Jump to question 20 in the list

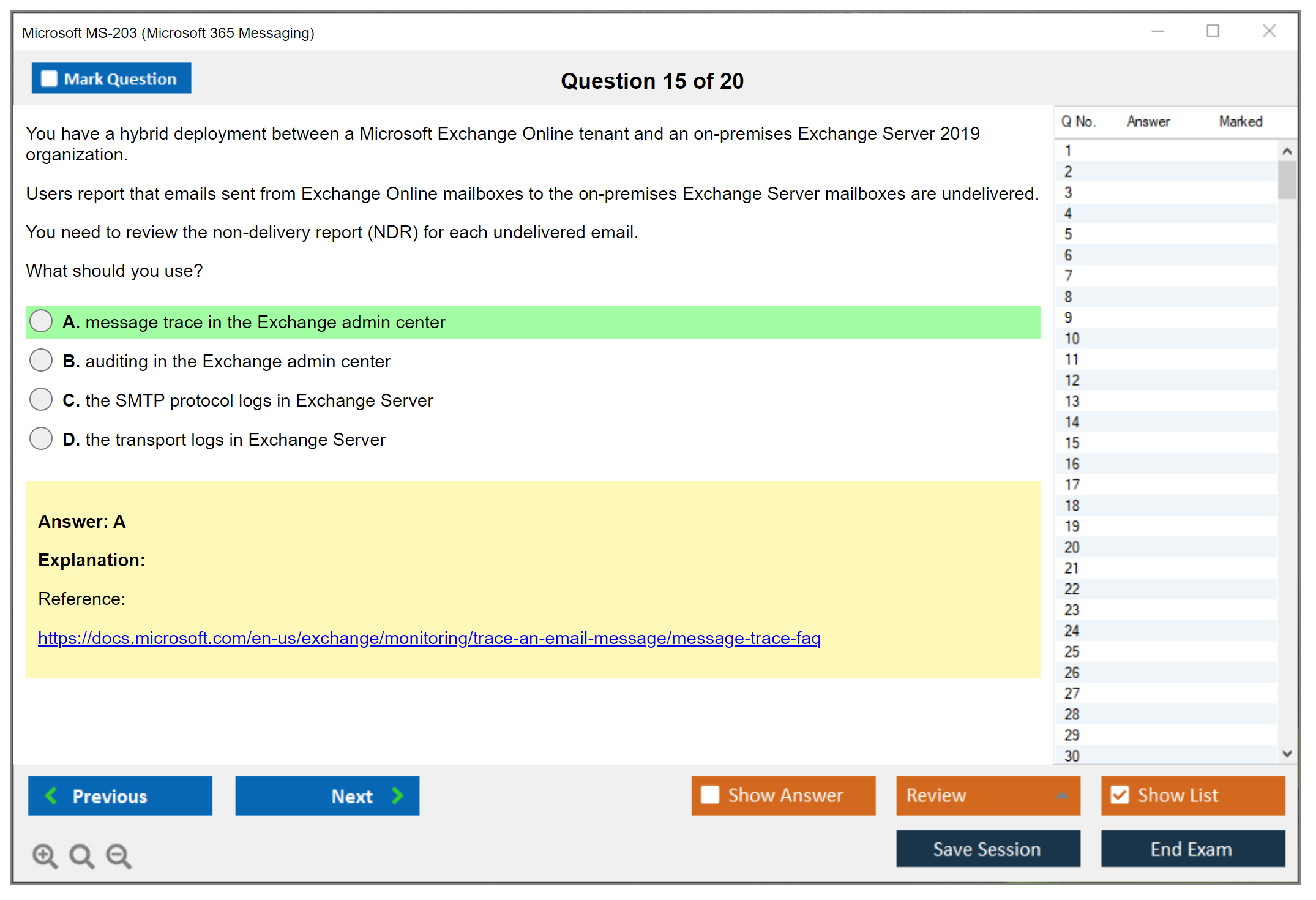(1072, 547)
